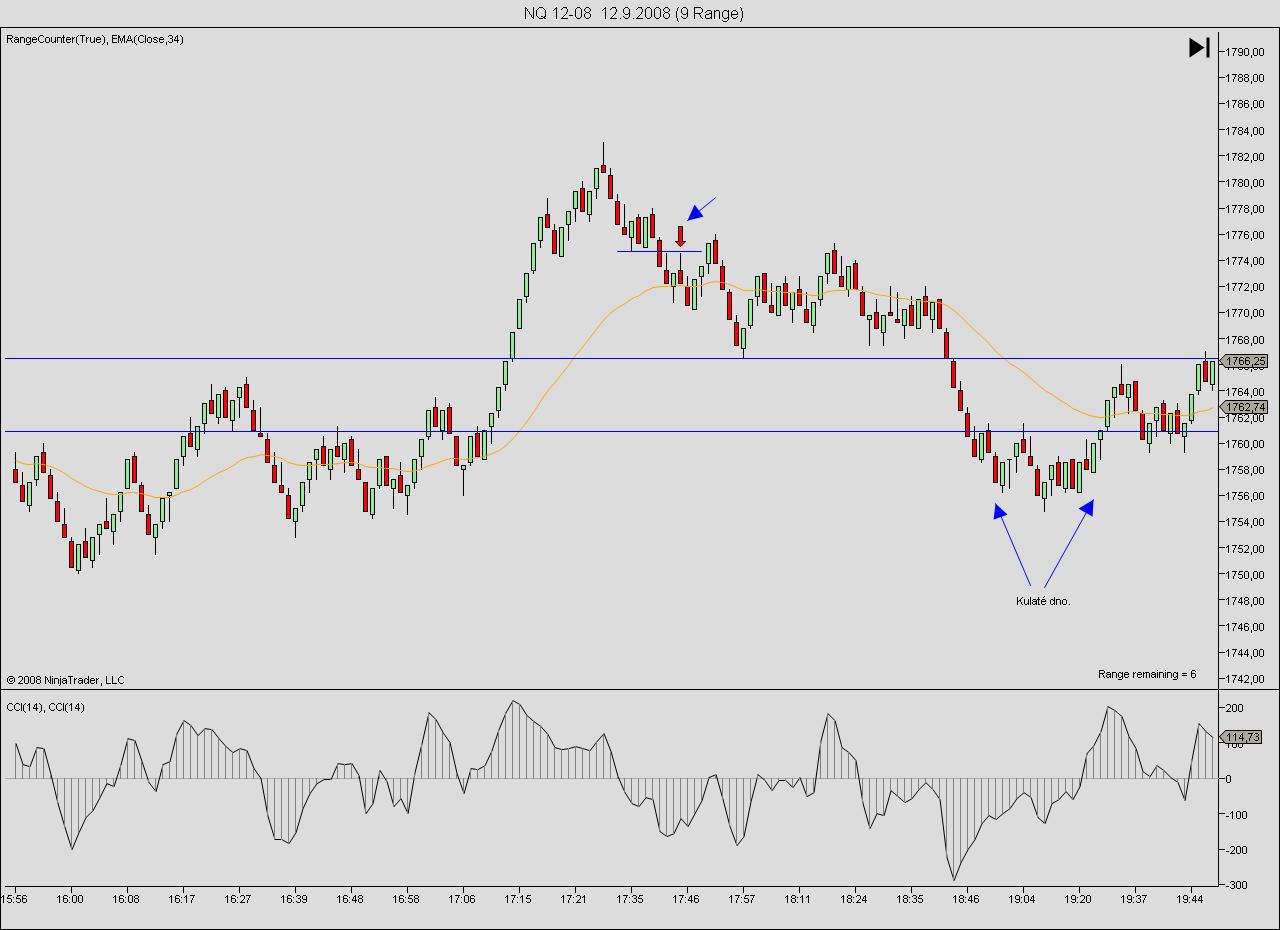Click the 15:56 time axis label
Screen dimensions: 1280x930
tap(14, 899)
